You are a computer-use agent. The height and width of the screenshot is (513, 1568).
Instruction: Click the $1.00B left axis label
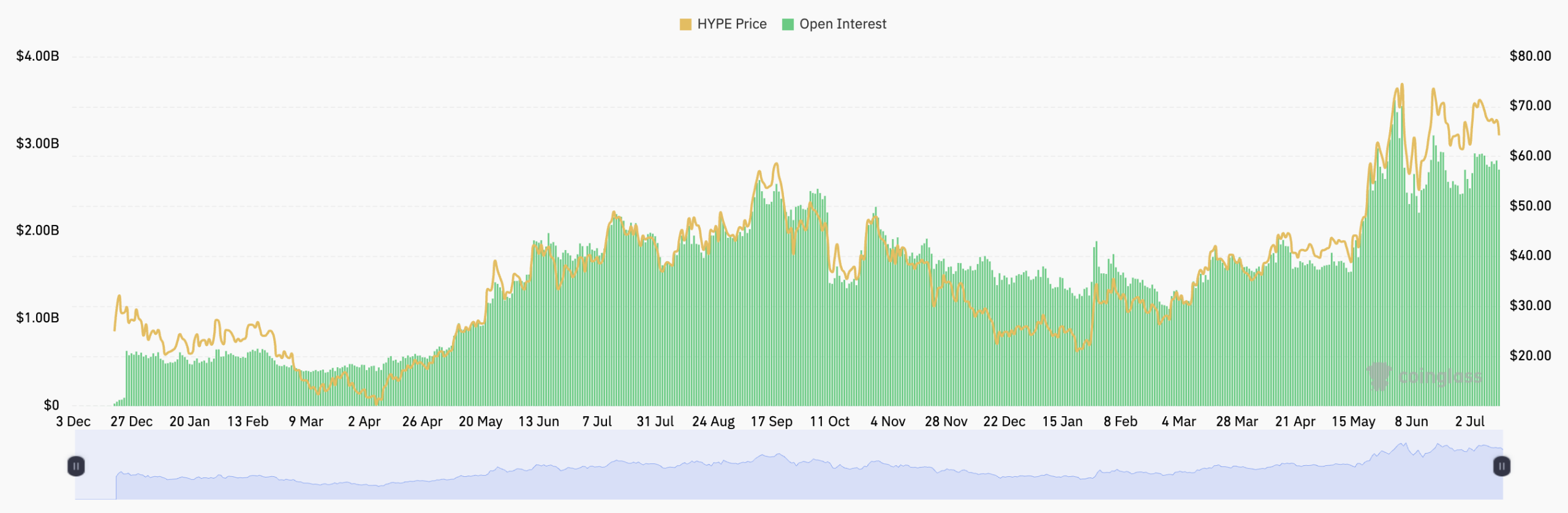(38, 317)
